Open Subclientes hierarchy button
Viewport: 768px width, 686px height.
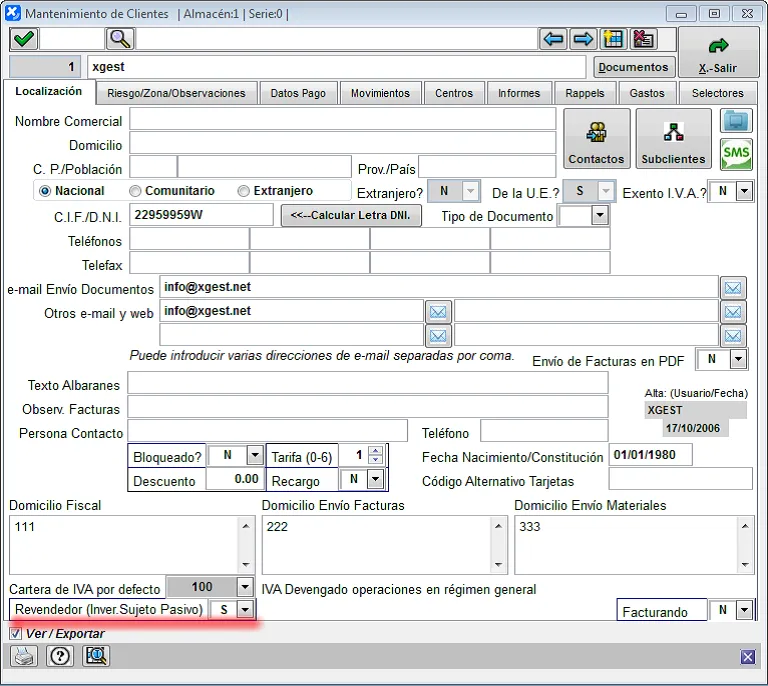(673, 139)
